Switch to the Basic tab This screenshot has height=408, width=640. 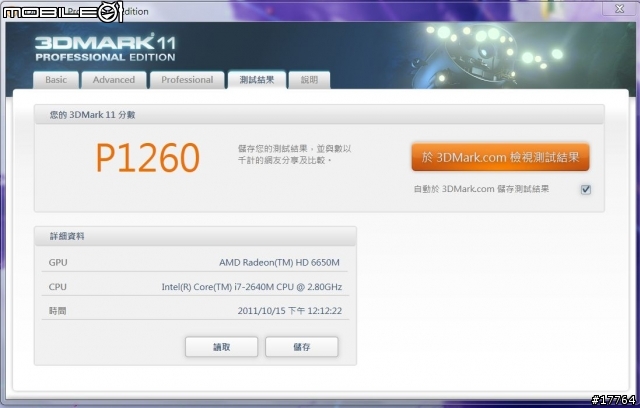click(x=56, y=80)
